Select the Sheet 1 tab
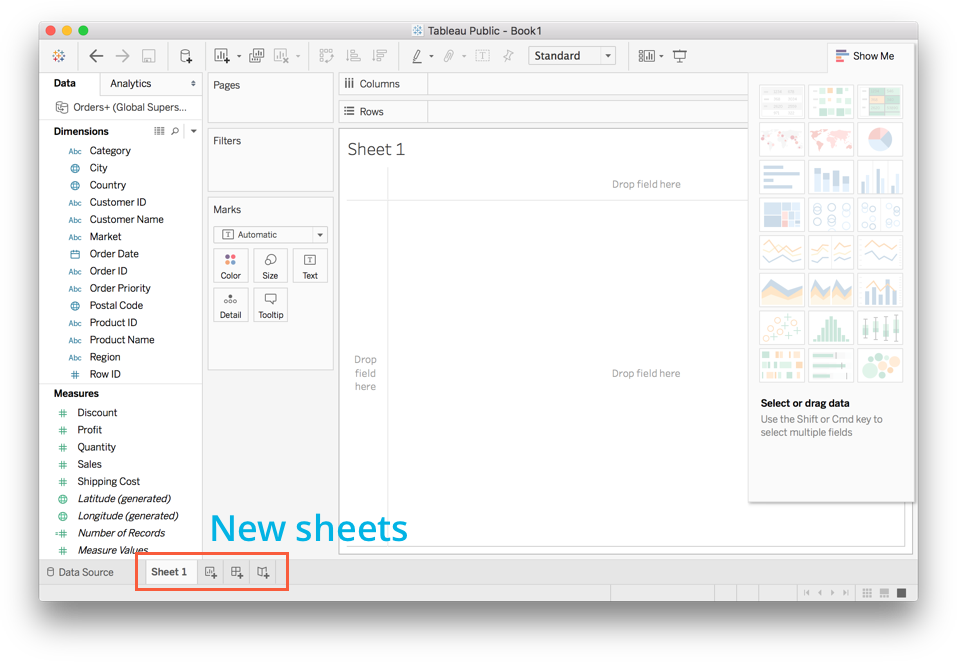This screenshot has height=662, width=957. pyautogui.click(x=169, y=572)
